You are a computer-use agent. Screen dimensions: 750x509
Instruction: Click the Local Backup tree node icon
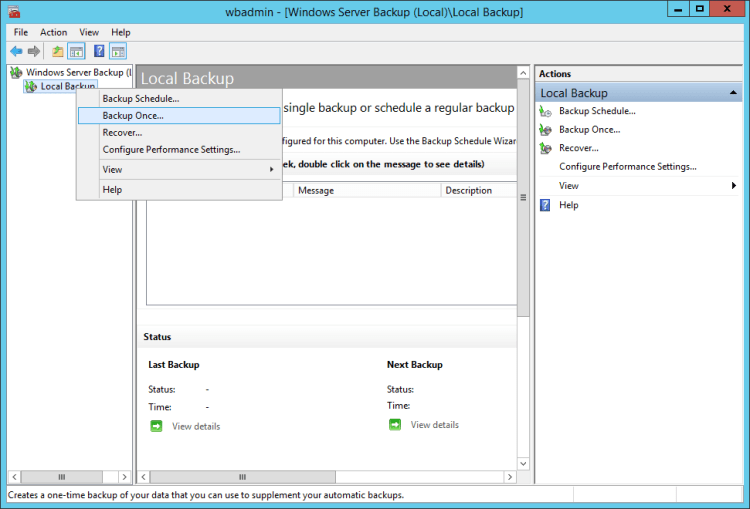pyautogui.click(x=31, y=87)
